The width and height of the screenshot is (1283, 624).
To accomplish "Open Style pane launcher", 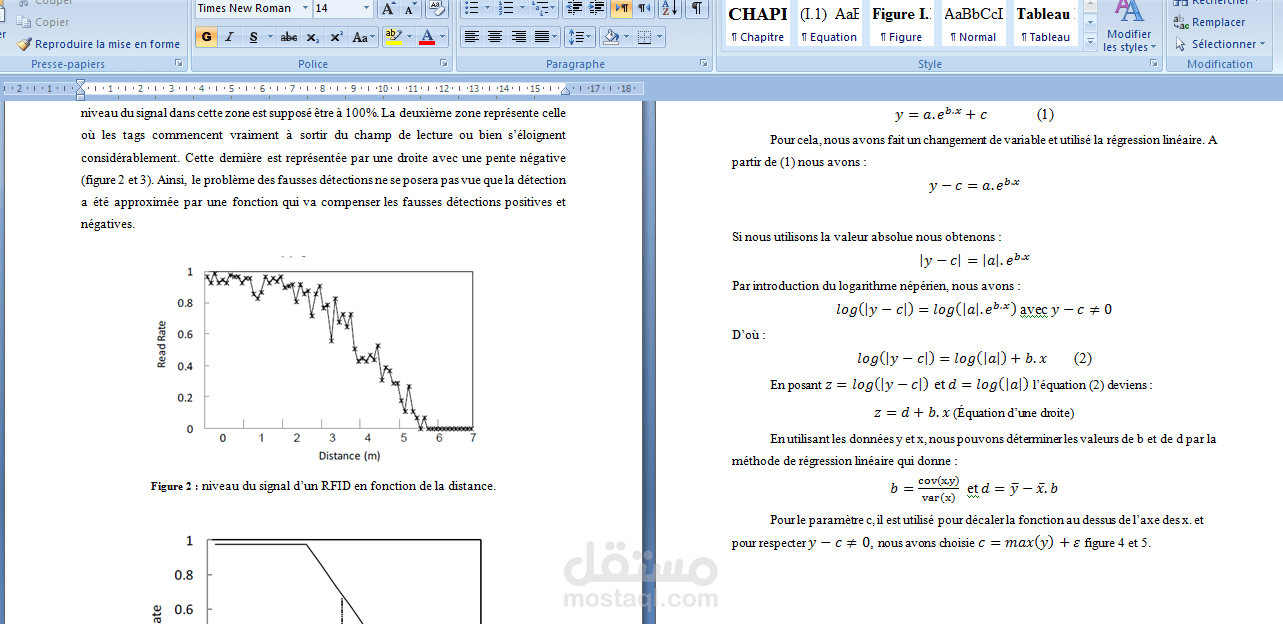I will [x=1154, y=63].
